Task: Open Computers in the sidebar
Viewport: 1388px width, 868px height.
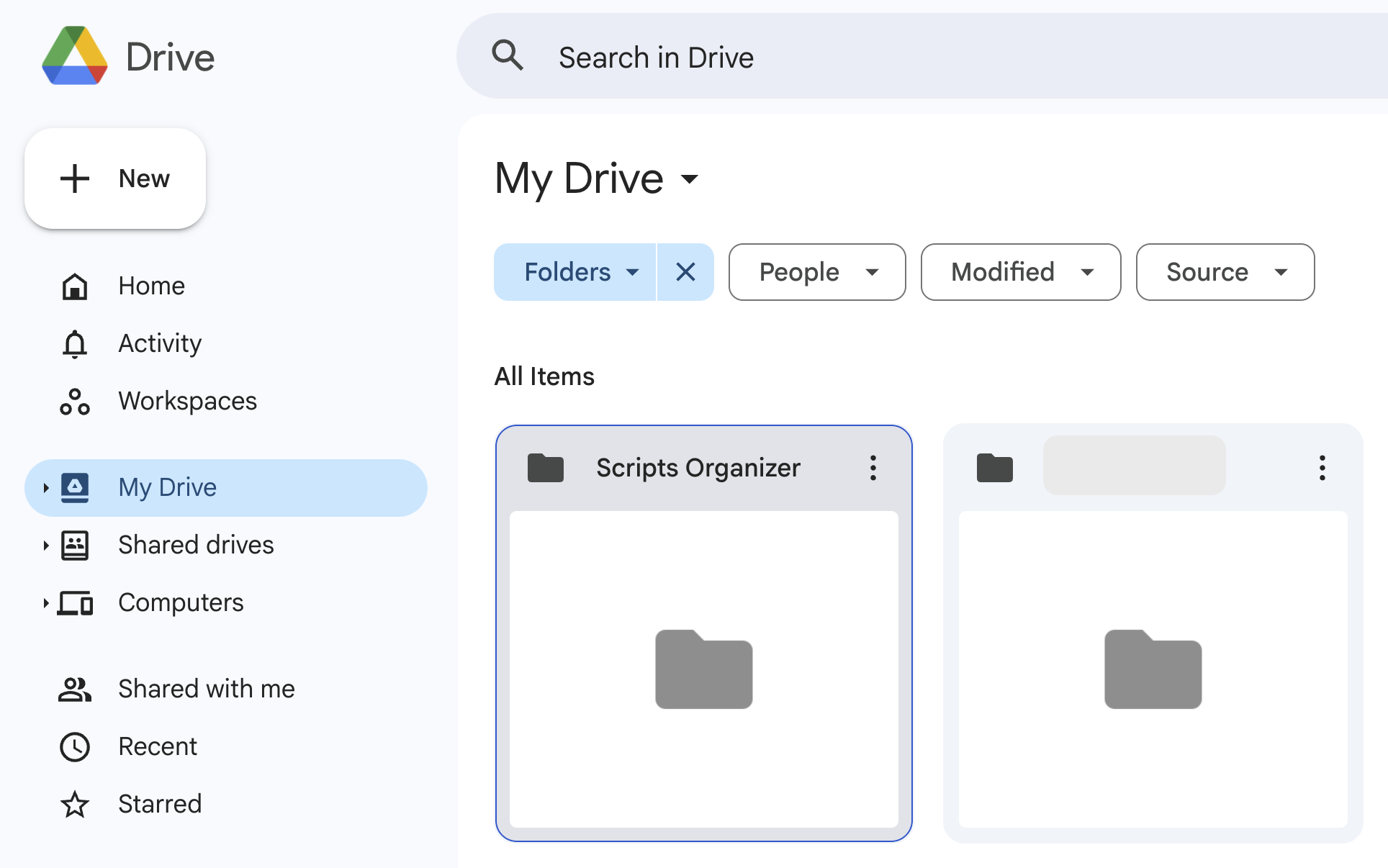Action: tap(225, 602)
